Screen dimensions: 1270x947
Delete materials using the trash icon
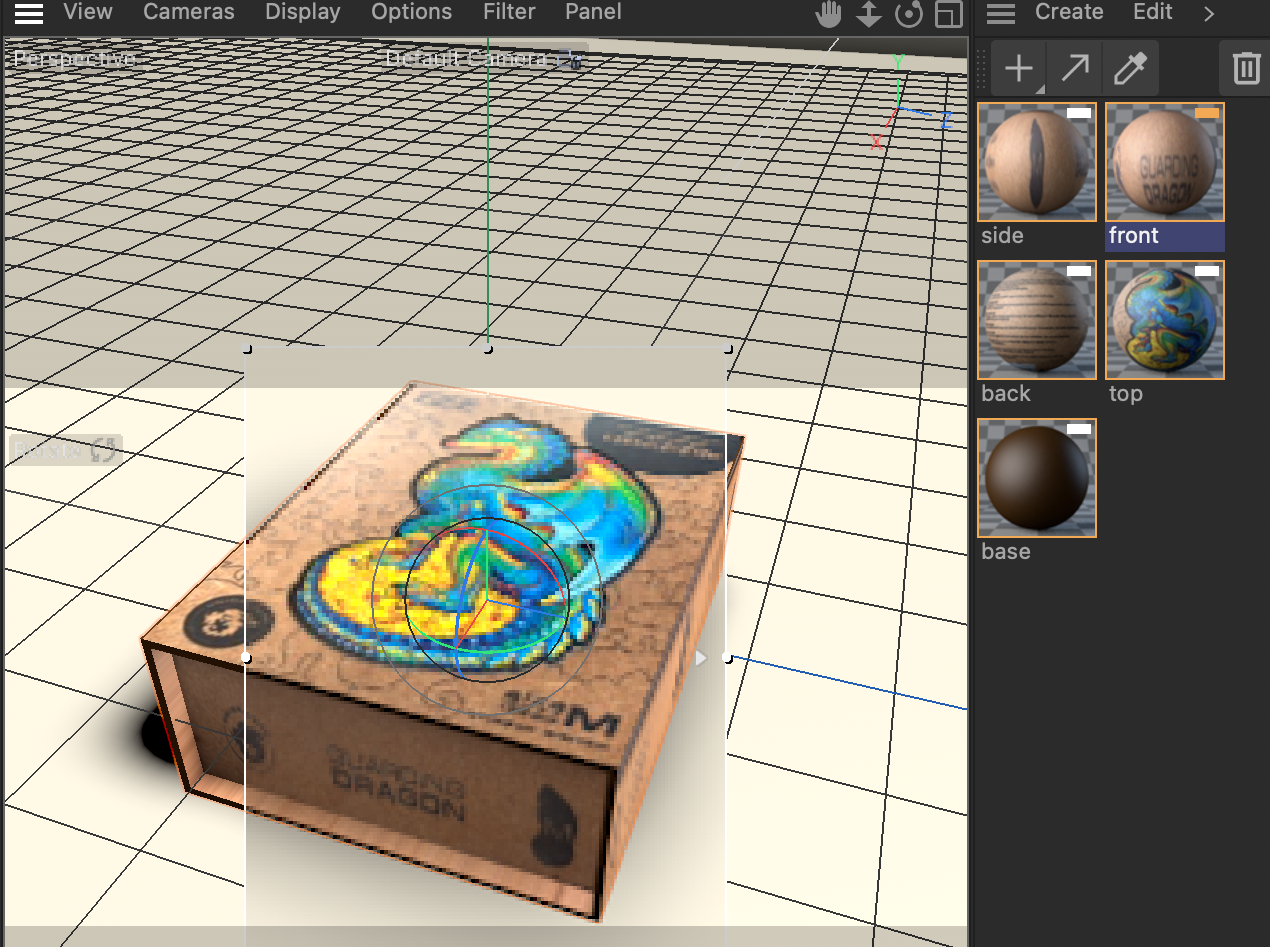click(1244, 67)
